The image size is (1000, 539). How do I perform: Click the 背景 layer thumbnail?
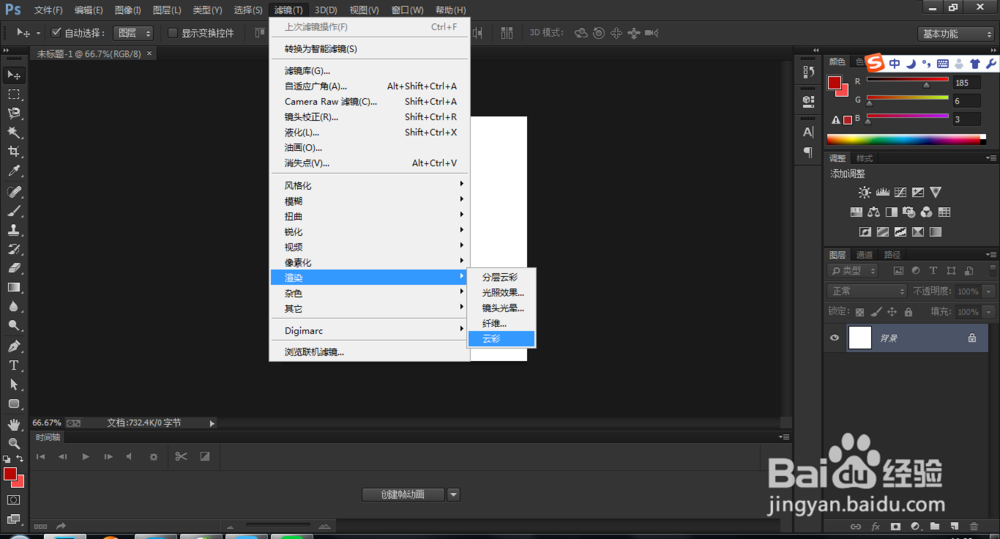coord(860,338)
